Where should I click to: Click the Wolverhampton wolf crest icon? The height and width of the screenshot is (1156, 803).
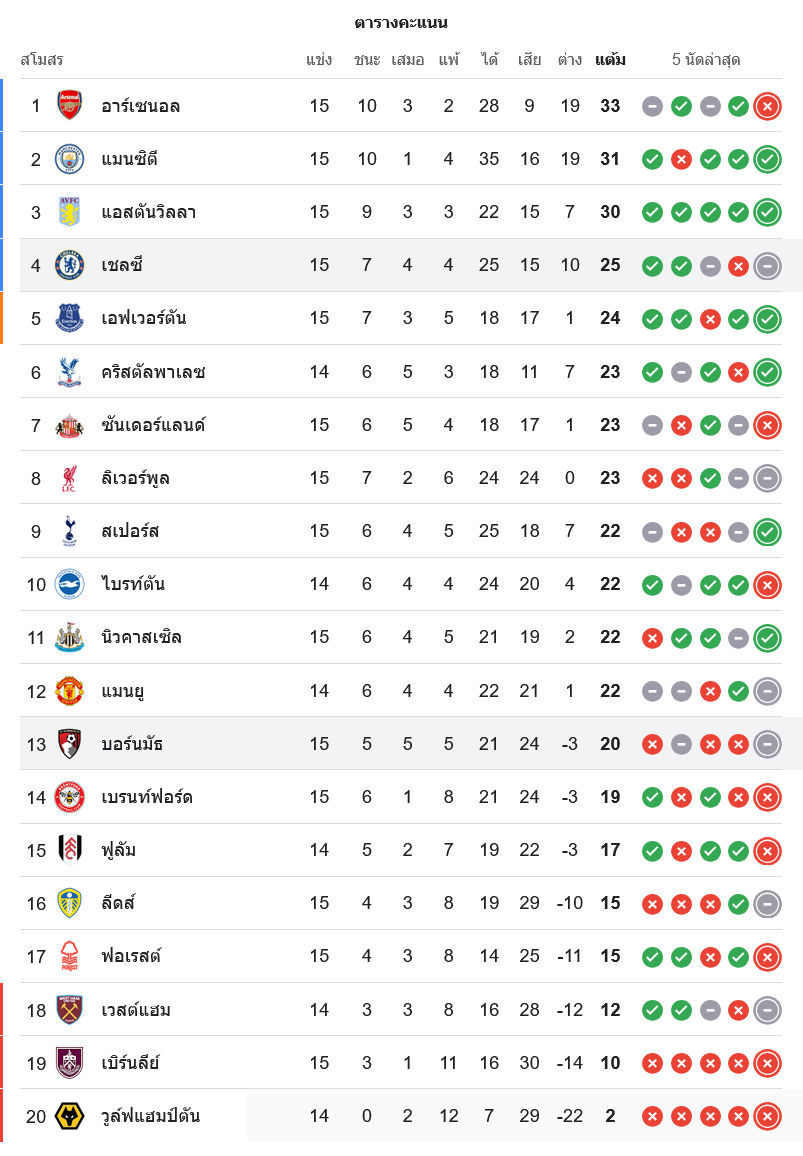coord(69,1116)
